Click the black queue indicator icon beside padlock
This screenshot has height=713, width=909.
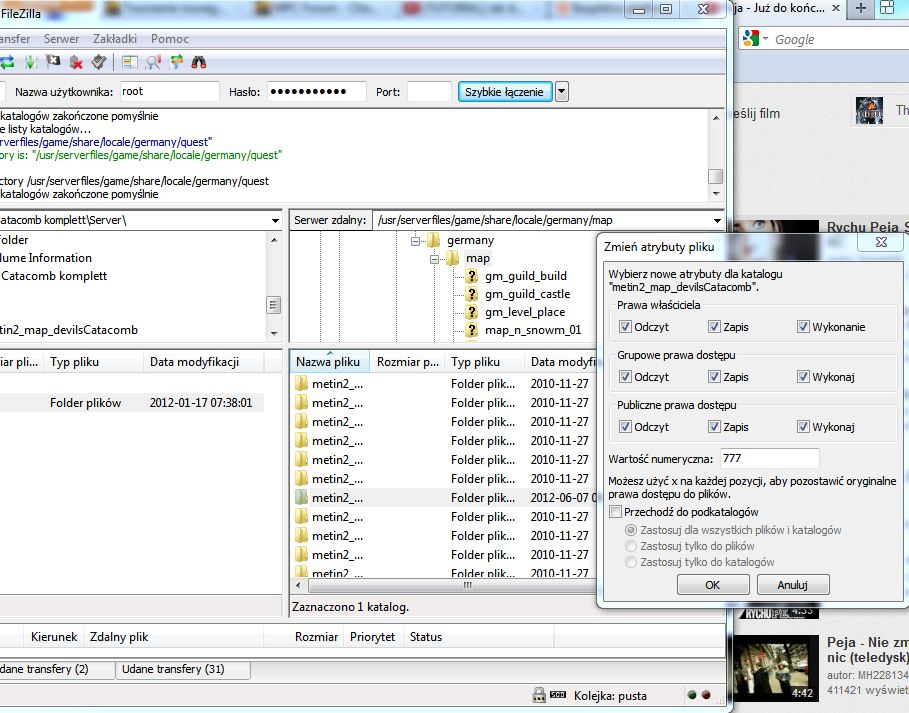558,694
